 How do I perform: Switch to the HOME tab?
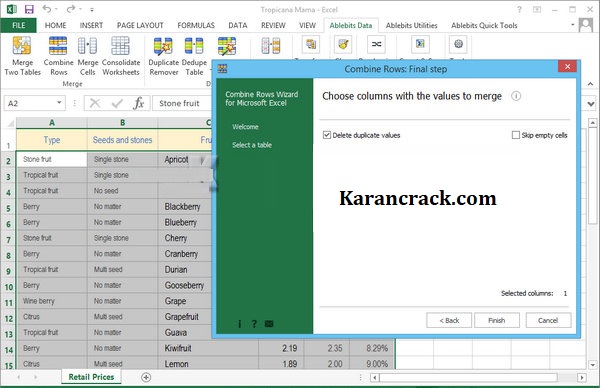[x=55, y=25]
